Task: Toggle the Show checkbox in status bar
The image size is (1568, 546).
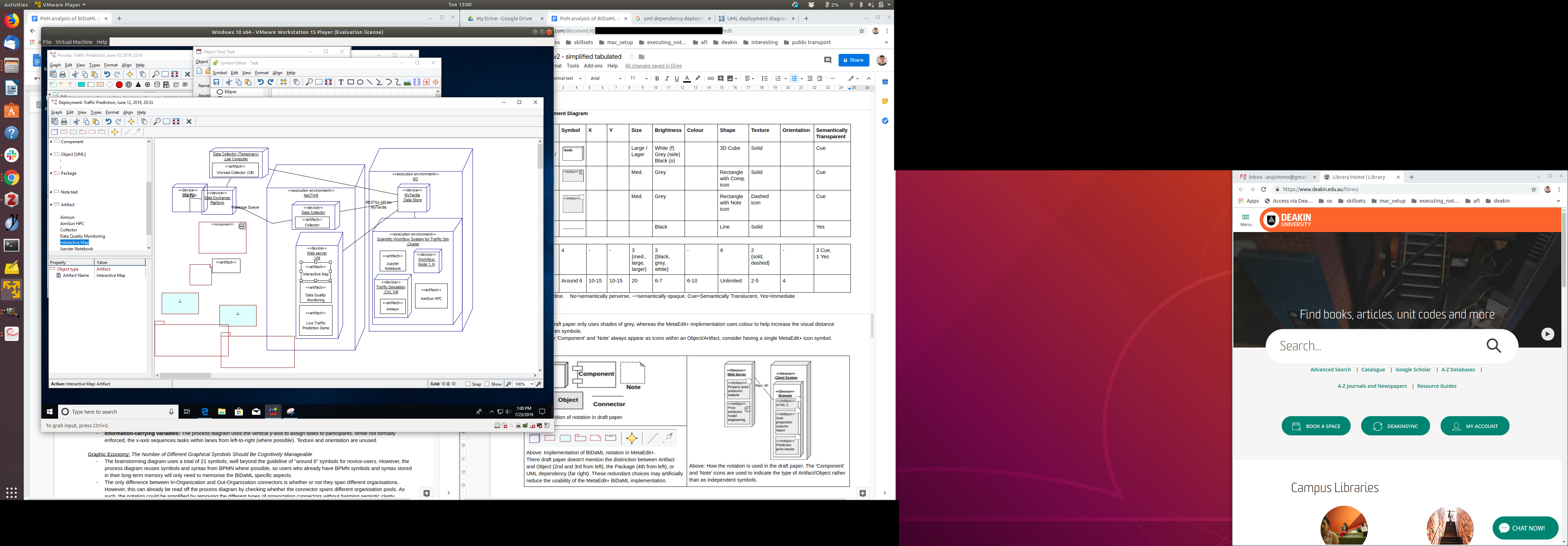Action: (x=487, y=384)
